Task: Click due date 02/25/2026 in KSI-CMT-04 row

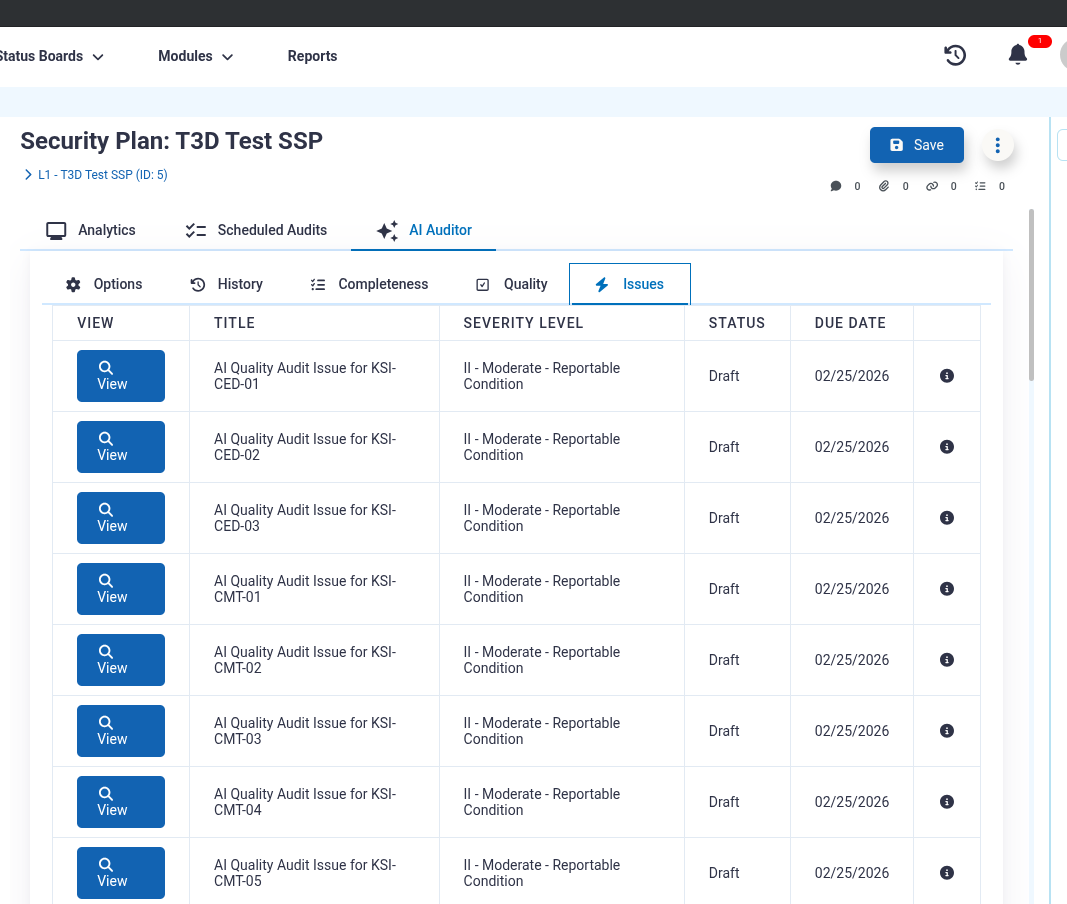Action: (852, 802)
